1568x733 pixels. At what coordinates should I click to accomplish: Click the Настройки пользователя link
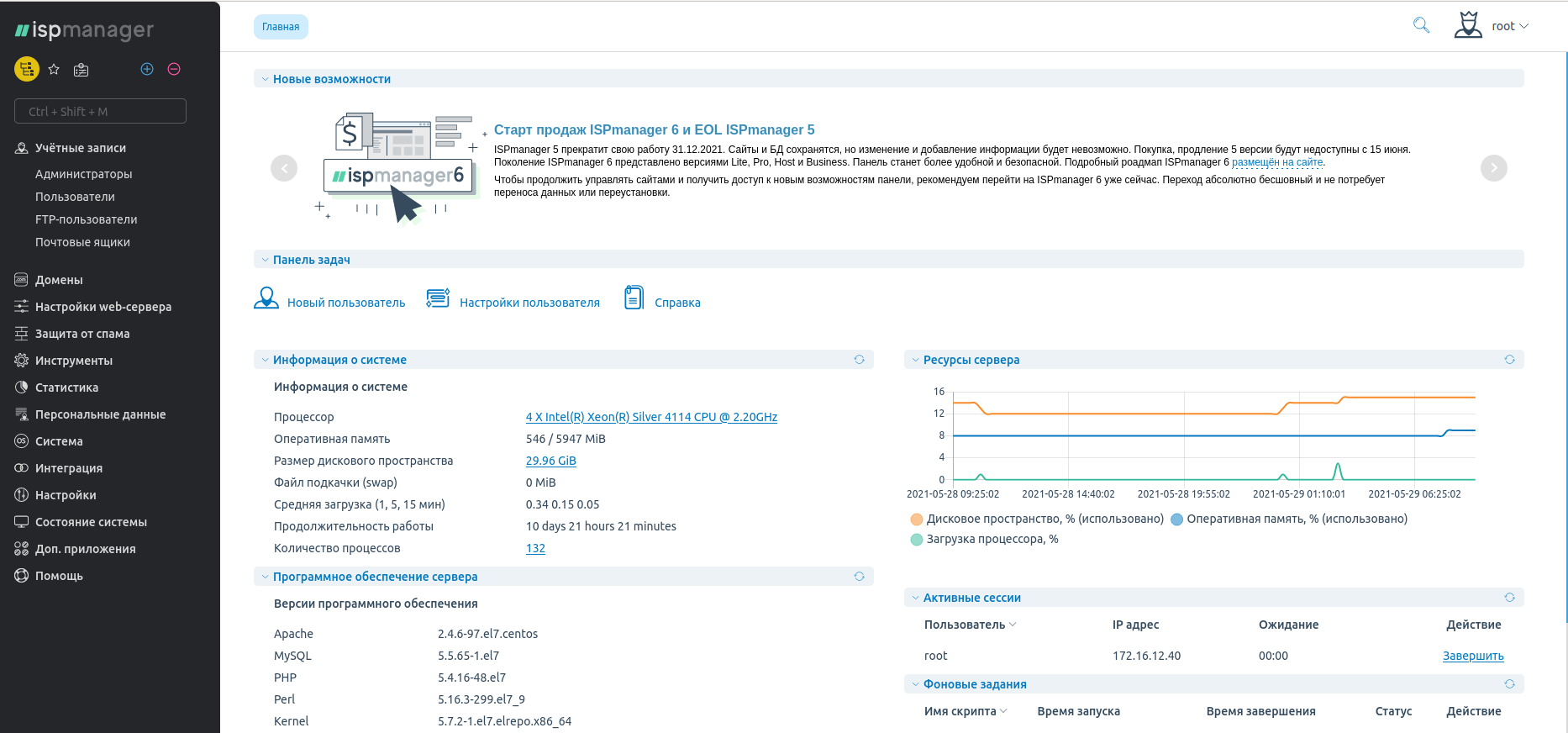pyautogui.click(x=529, y=303)
